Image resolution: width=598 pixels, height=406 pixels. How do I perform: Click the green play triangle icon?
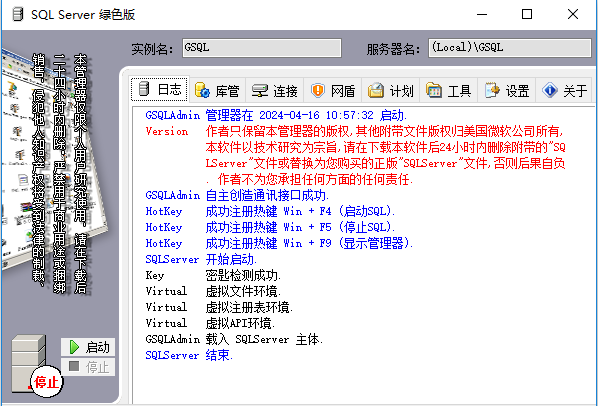pos(74,347)
